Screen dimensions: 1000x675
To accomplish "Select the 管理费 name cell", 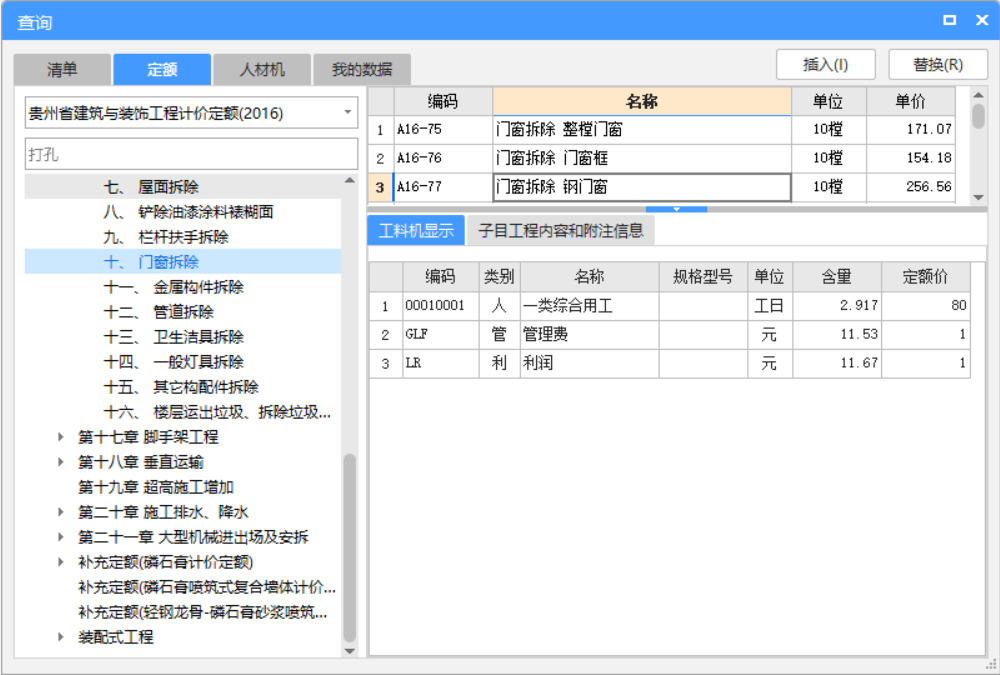I will point(590,334).
